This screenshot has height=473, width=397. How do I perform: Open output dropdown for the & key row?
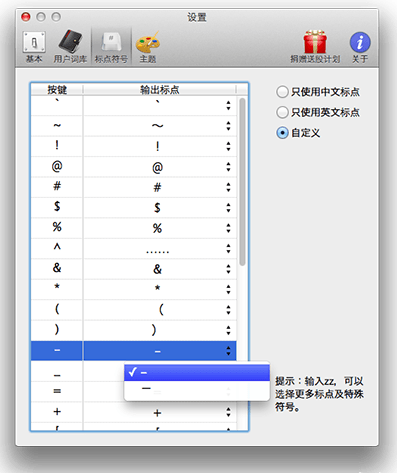228,269
